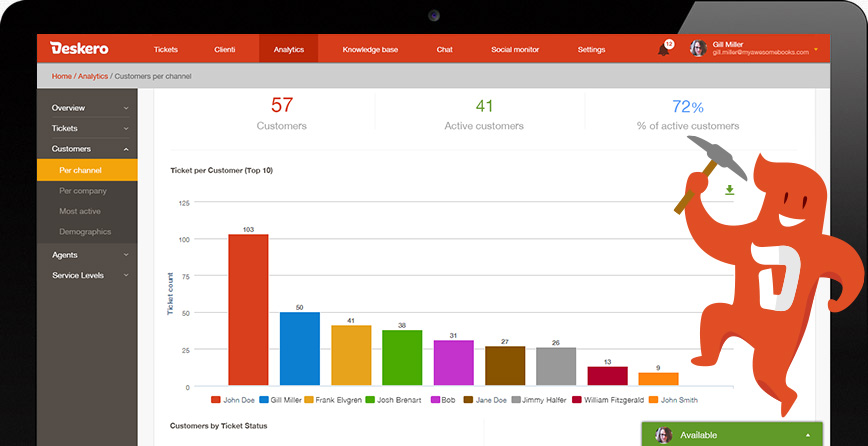868x446 pixels.
Task: Toggle Bob legend entry
Action: tap(443, 400)
